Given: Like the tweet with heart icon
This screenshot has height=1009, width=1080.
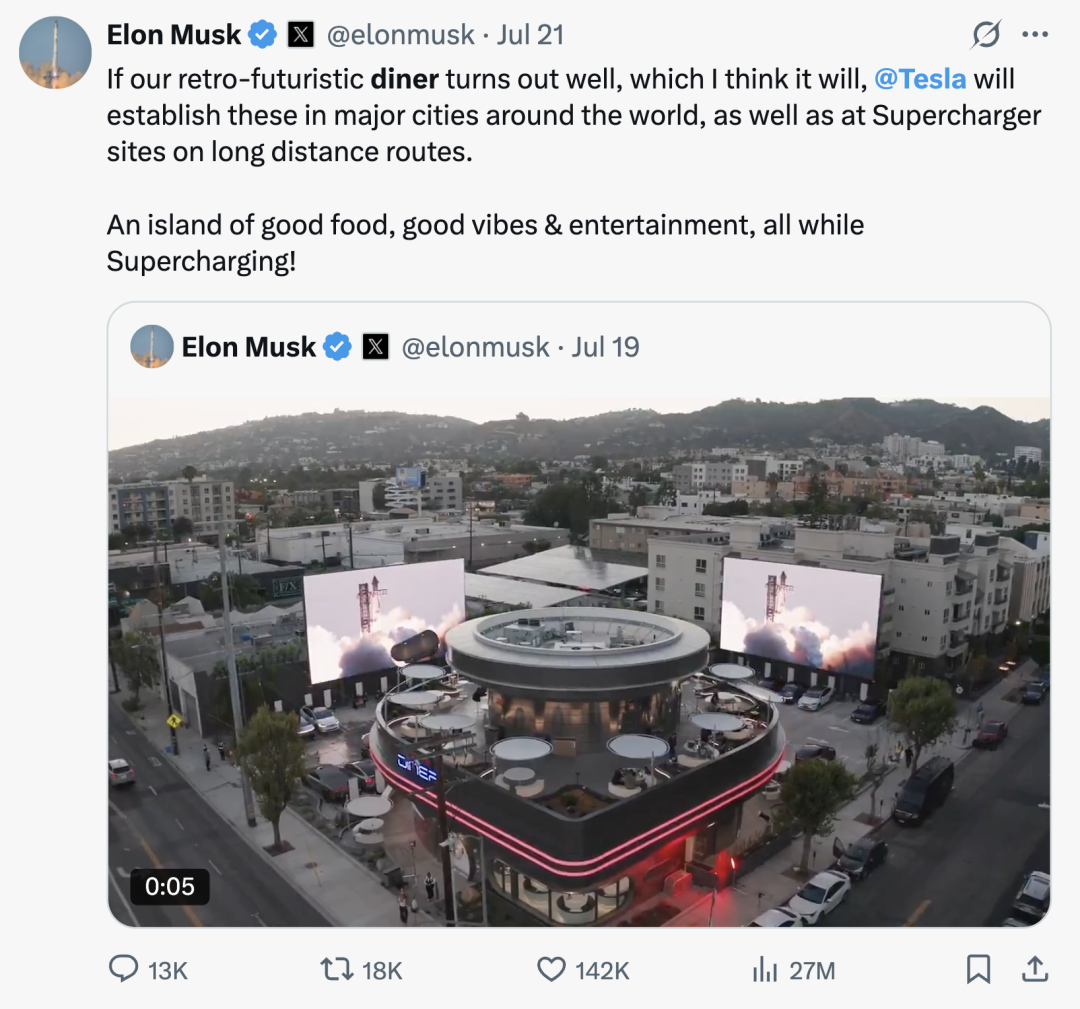Looking at the screenshot, I should 552,969.
